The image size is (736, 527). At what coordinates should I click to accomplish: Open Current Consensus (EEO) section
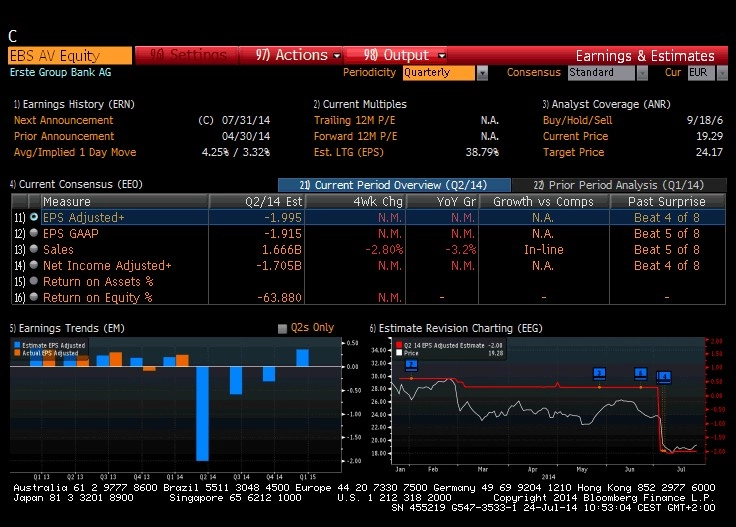[76, 184]
